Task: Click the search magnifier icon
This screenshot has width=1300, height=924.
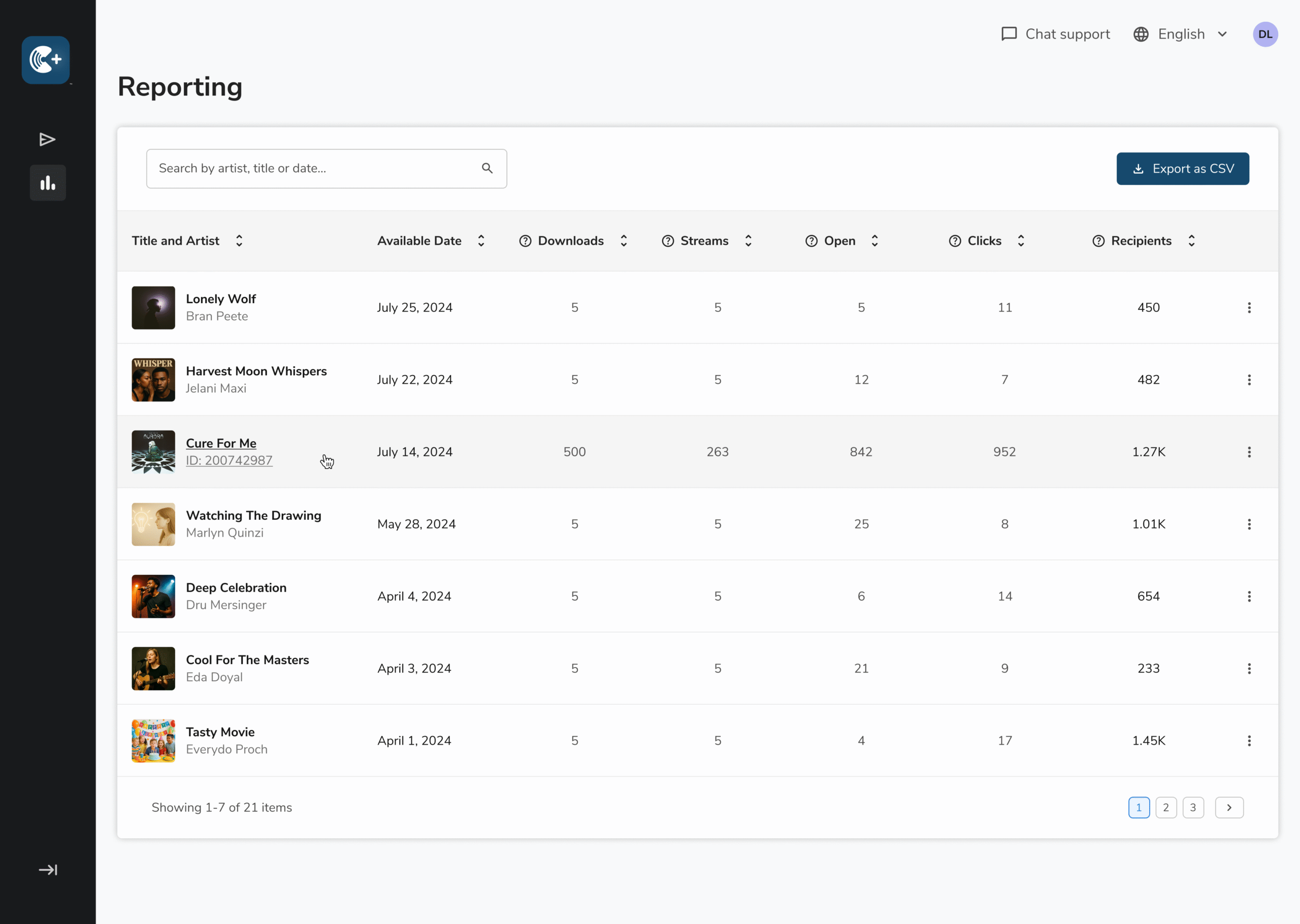Action: [487, 169]
